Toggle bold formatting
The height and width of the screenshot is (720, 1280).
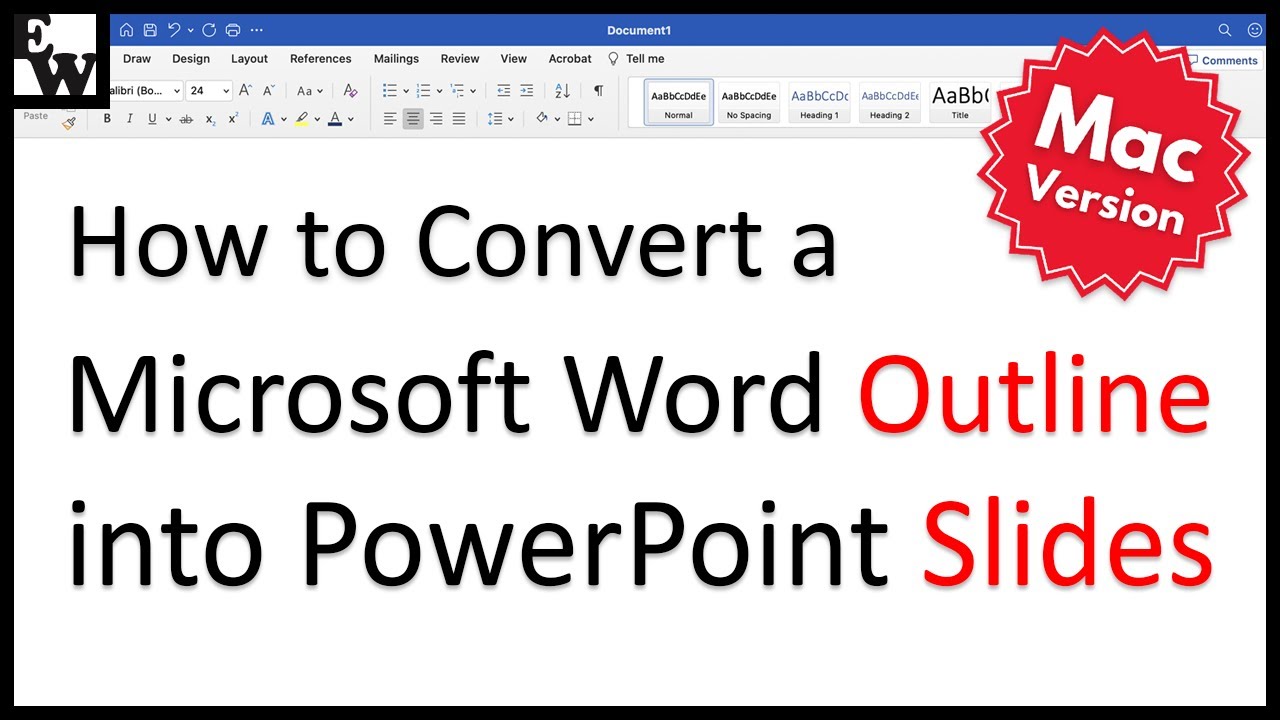click(x=107, y=119)
